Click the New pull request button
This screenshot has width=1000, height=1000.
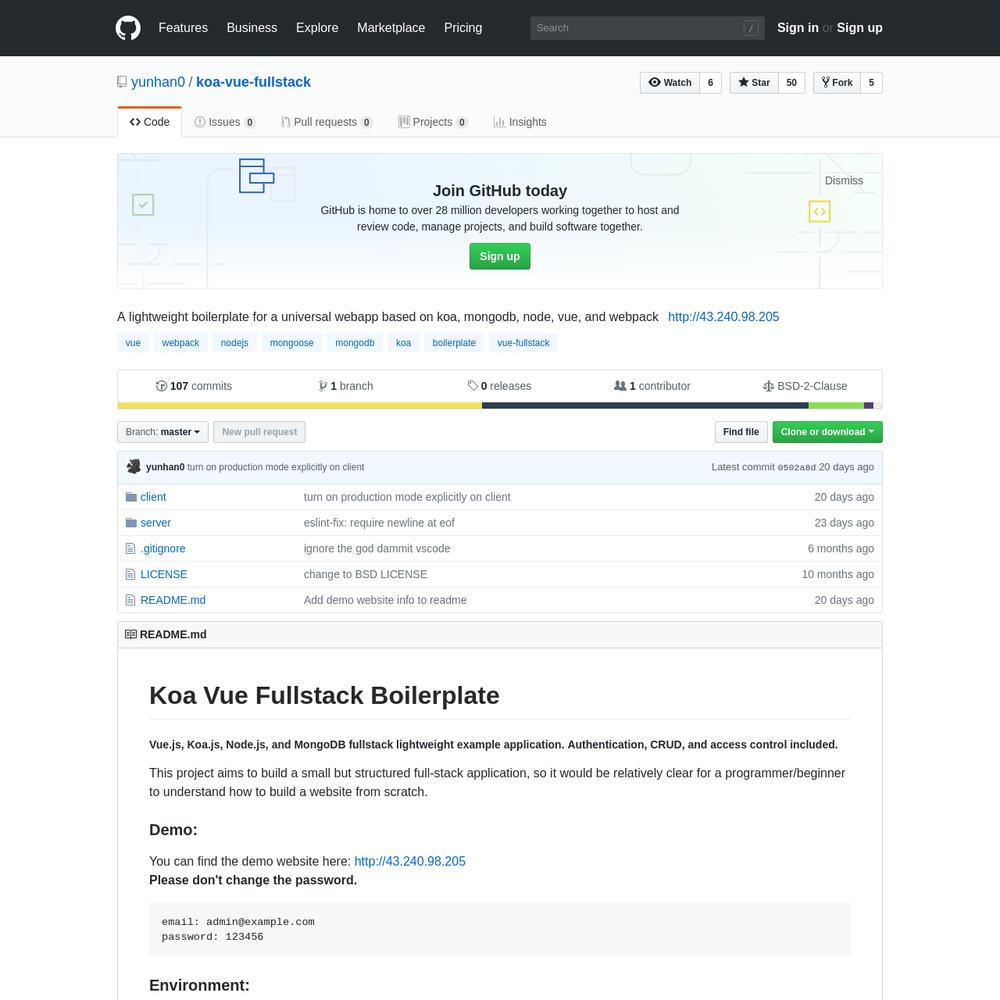(260, 432)
